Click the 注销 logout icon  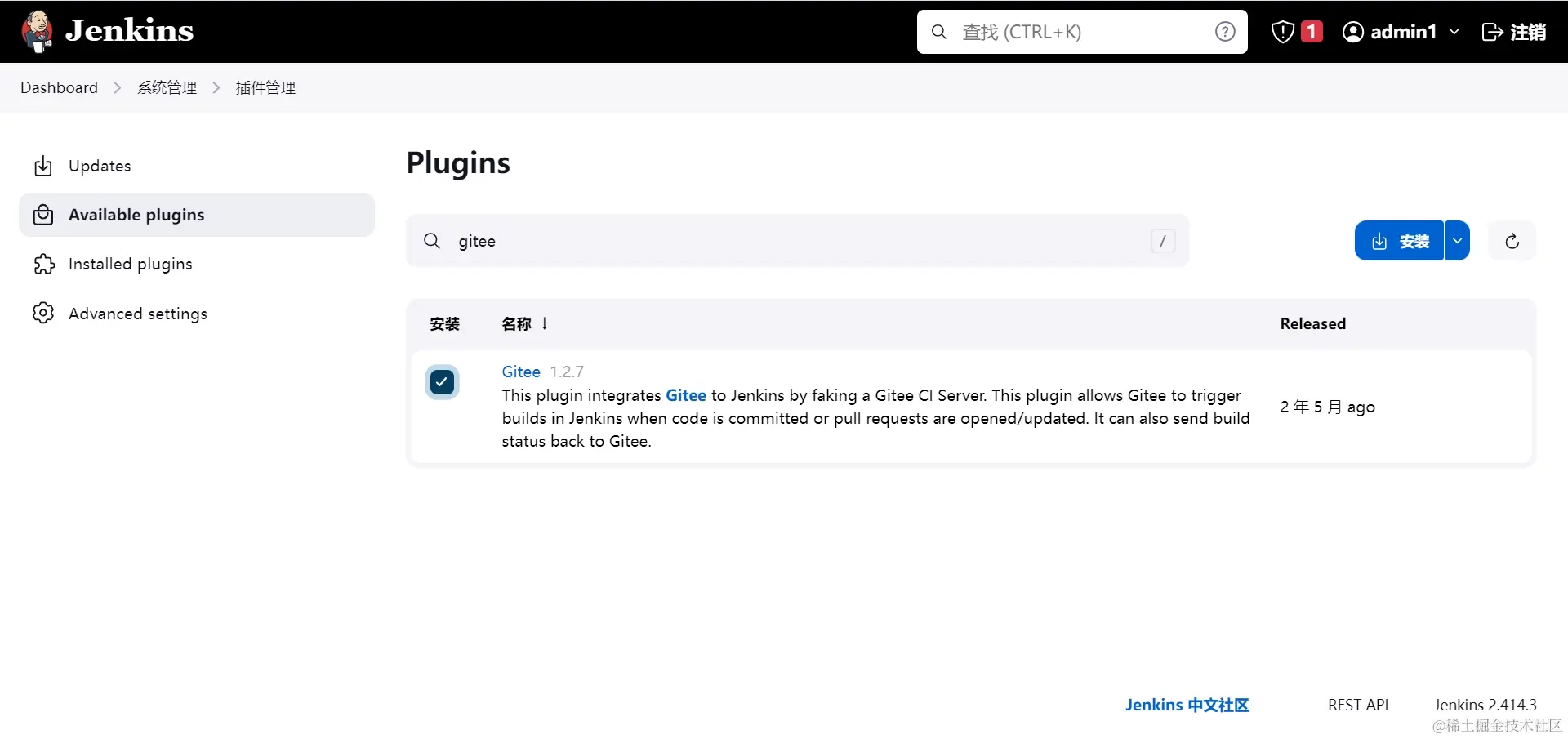1494,32
